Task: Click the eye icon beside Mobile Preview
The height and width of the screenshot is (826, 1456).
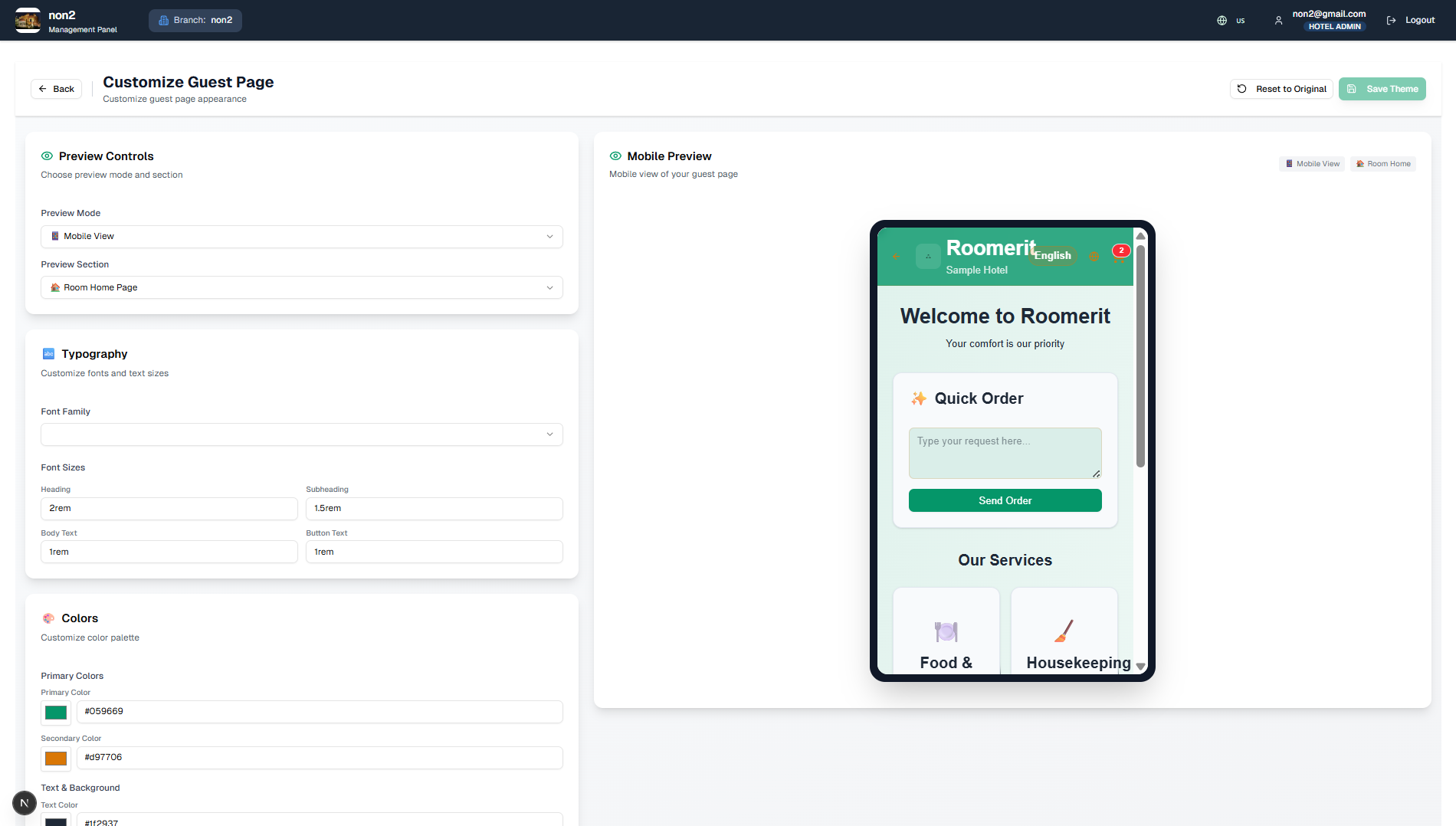Action: (615, 156)
